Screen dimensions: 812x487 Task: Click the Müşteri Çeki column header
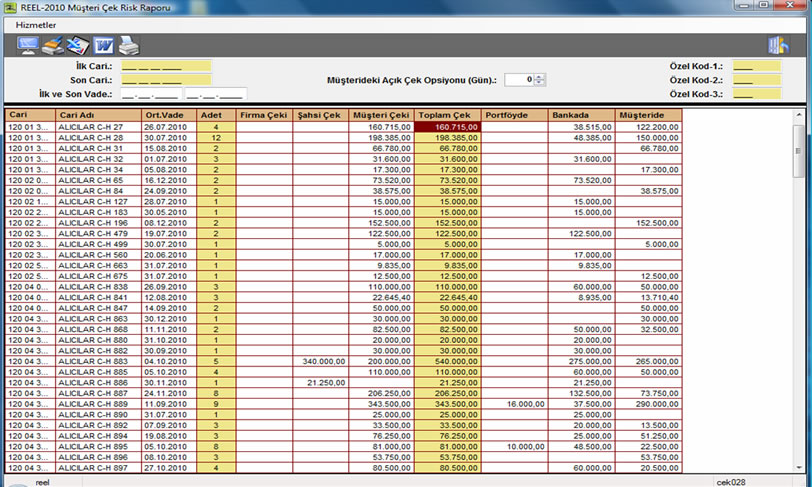(381, 115)
